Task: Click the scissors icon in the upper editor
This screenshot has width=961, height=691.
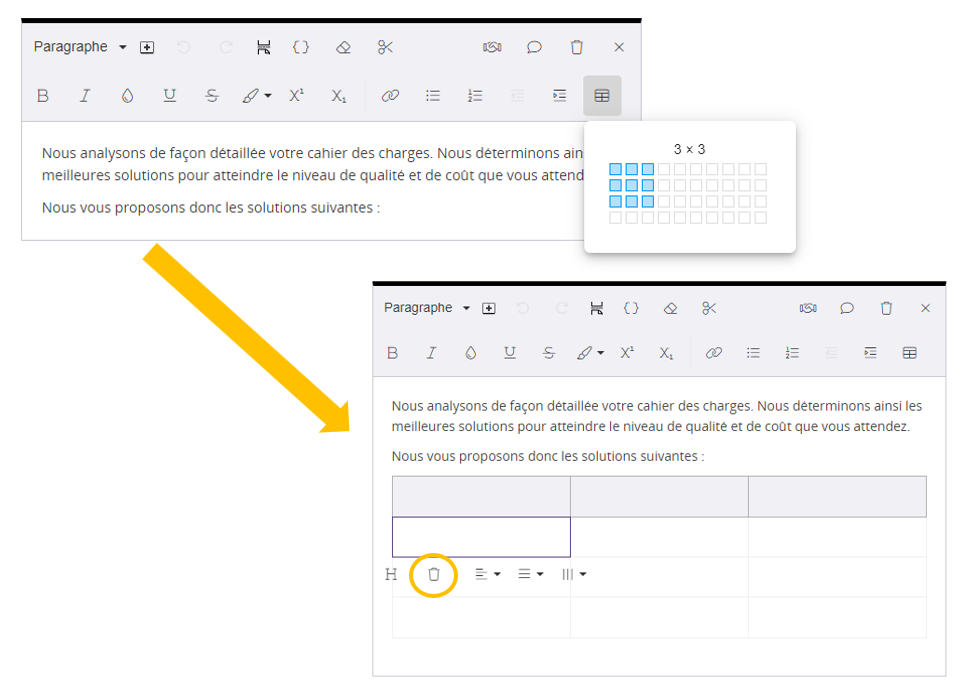Action: [386, 47]
